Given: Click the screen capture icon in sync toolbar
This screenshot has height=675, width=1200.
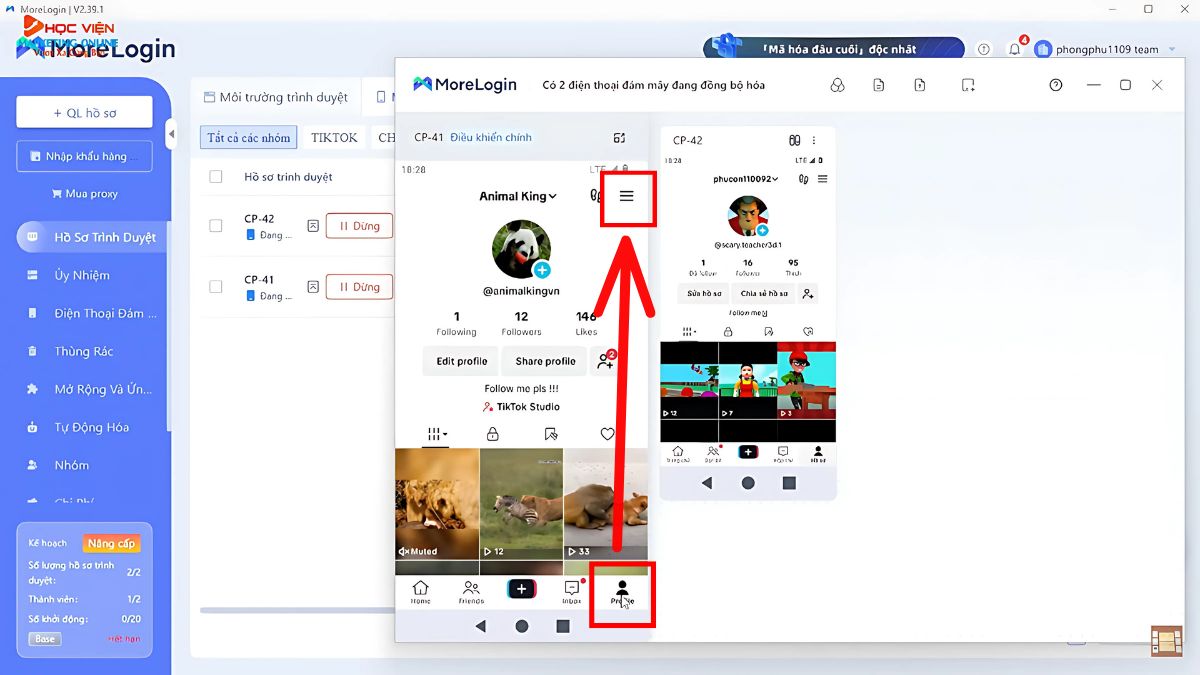Looking at the screenshot, I should click(967, 85).
